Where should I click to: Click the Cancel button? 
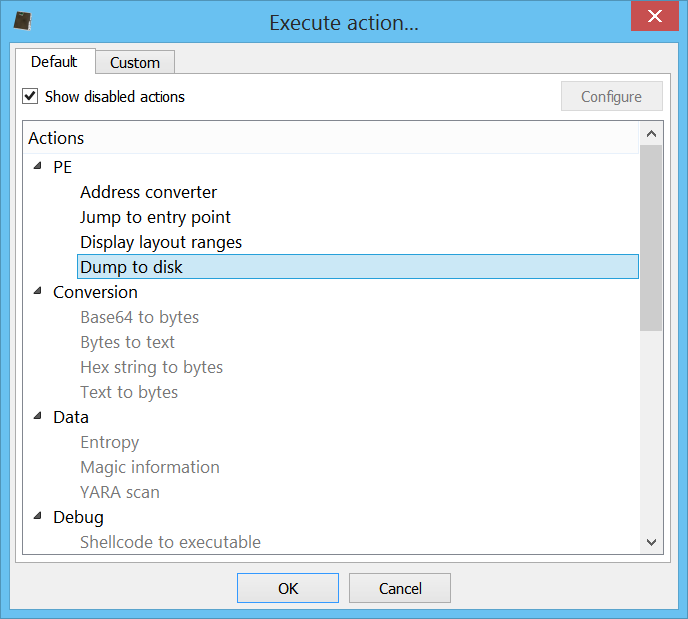(400, 588)
